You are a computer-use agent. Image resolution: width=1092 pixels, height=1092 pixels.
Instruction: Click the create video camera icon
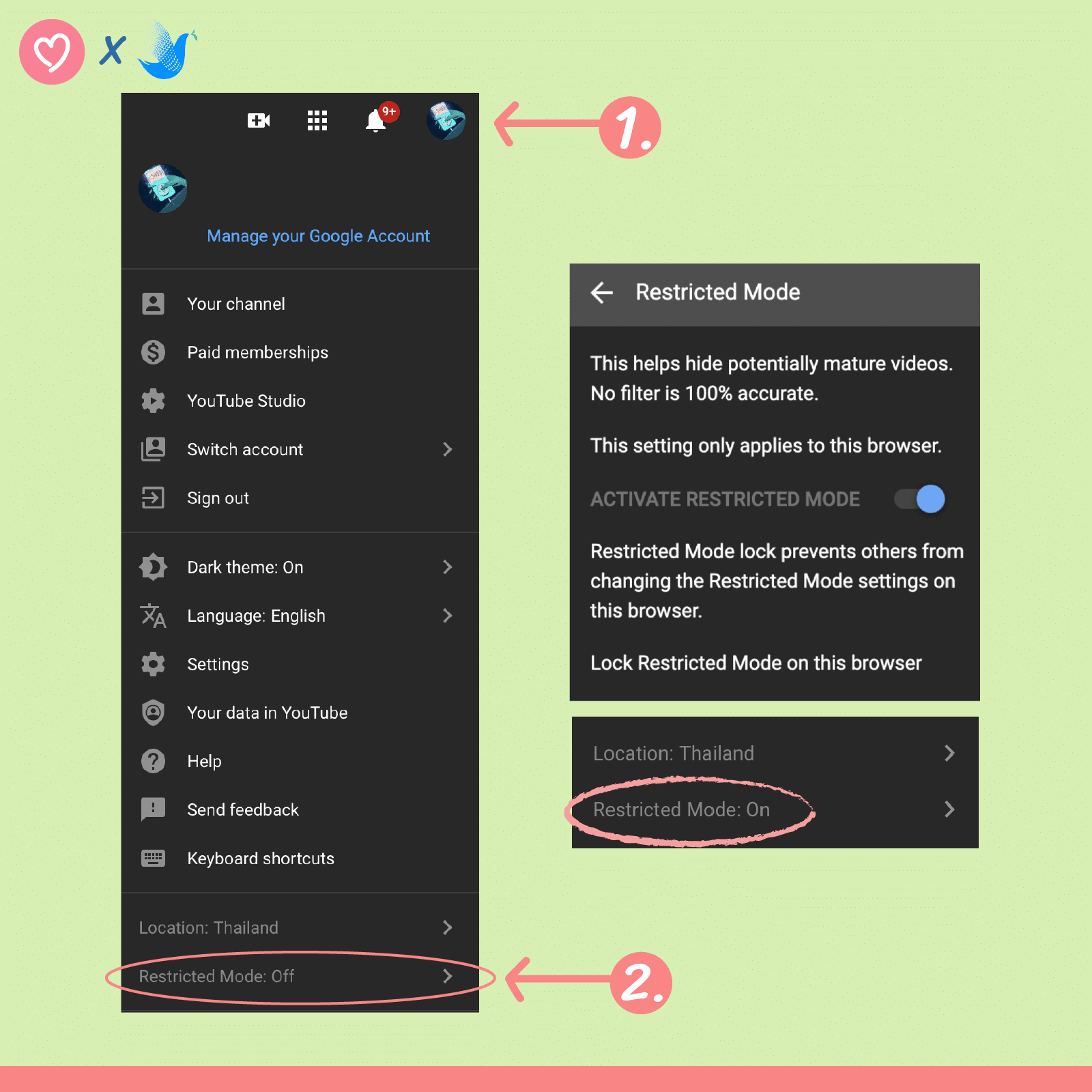click(x=259, y=121)
